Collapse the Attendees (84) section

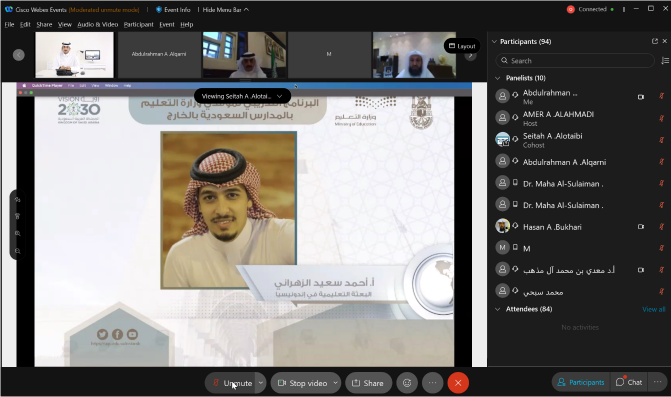[497, 309]
